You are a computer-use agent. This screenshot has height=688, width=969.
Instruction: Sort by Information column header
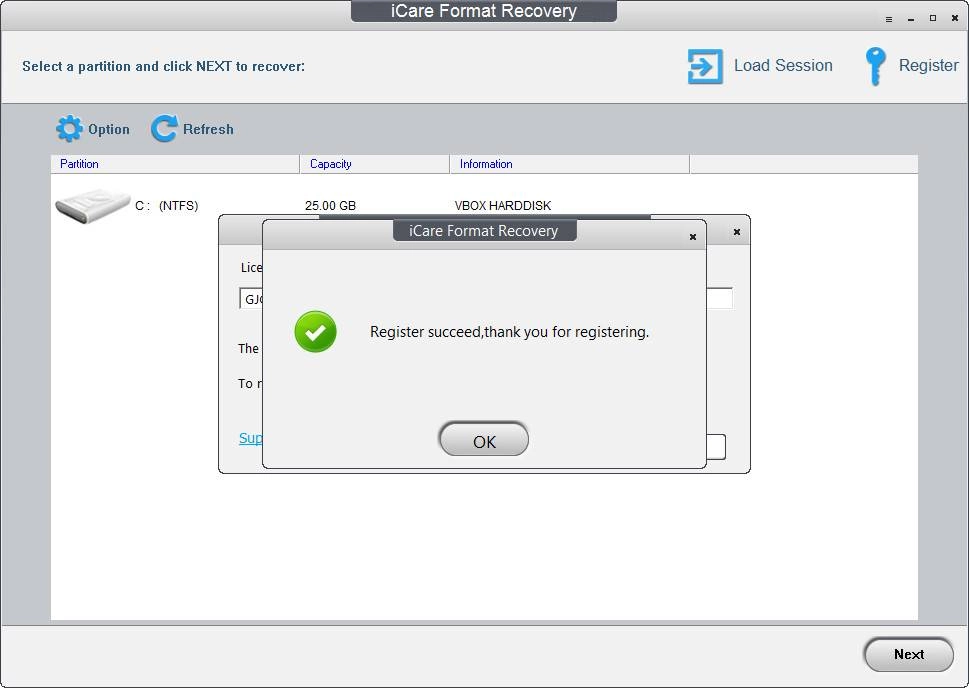pyautogui.click(x=569, y=164)
